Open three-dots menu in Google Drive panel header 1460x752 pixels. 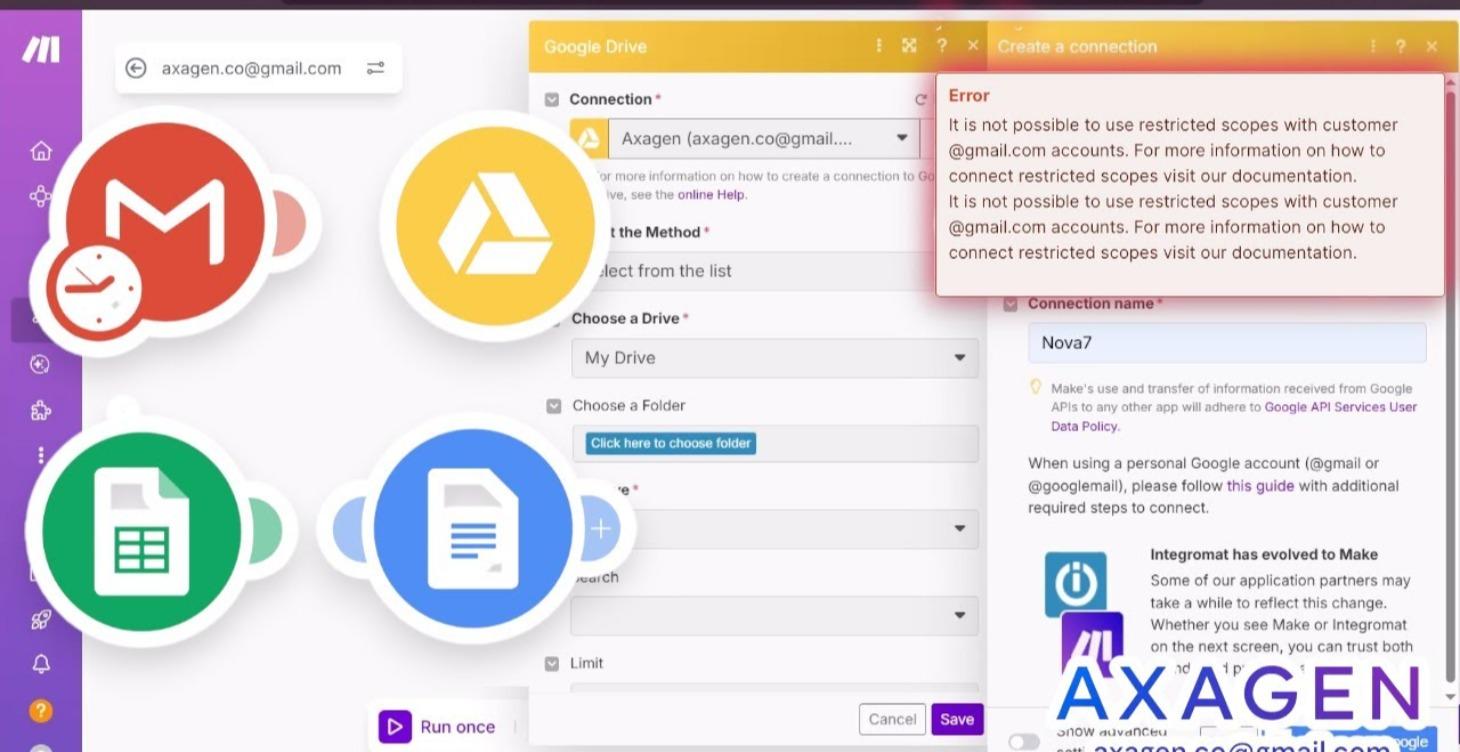(879, 46)
